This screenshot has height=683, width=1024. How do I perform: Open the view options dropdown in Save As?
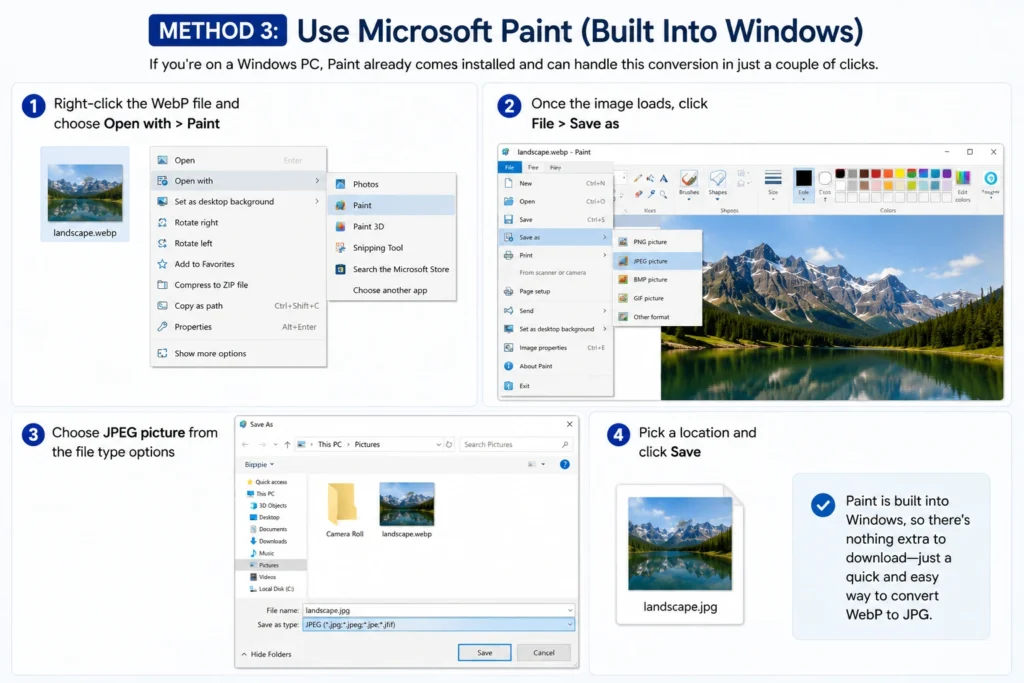(x=543, y=464)
